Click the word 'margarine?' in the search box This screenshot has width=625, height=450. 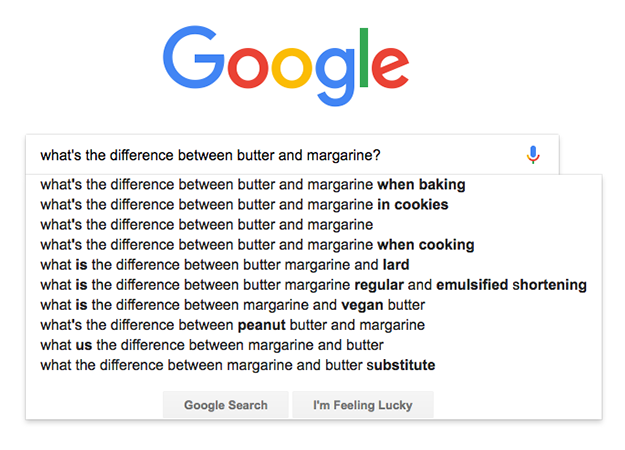(x=344, y=155)
